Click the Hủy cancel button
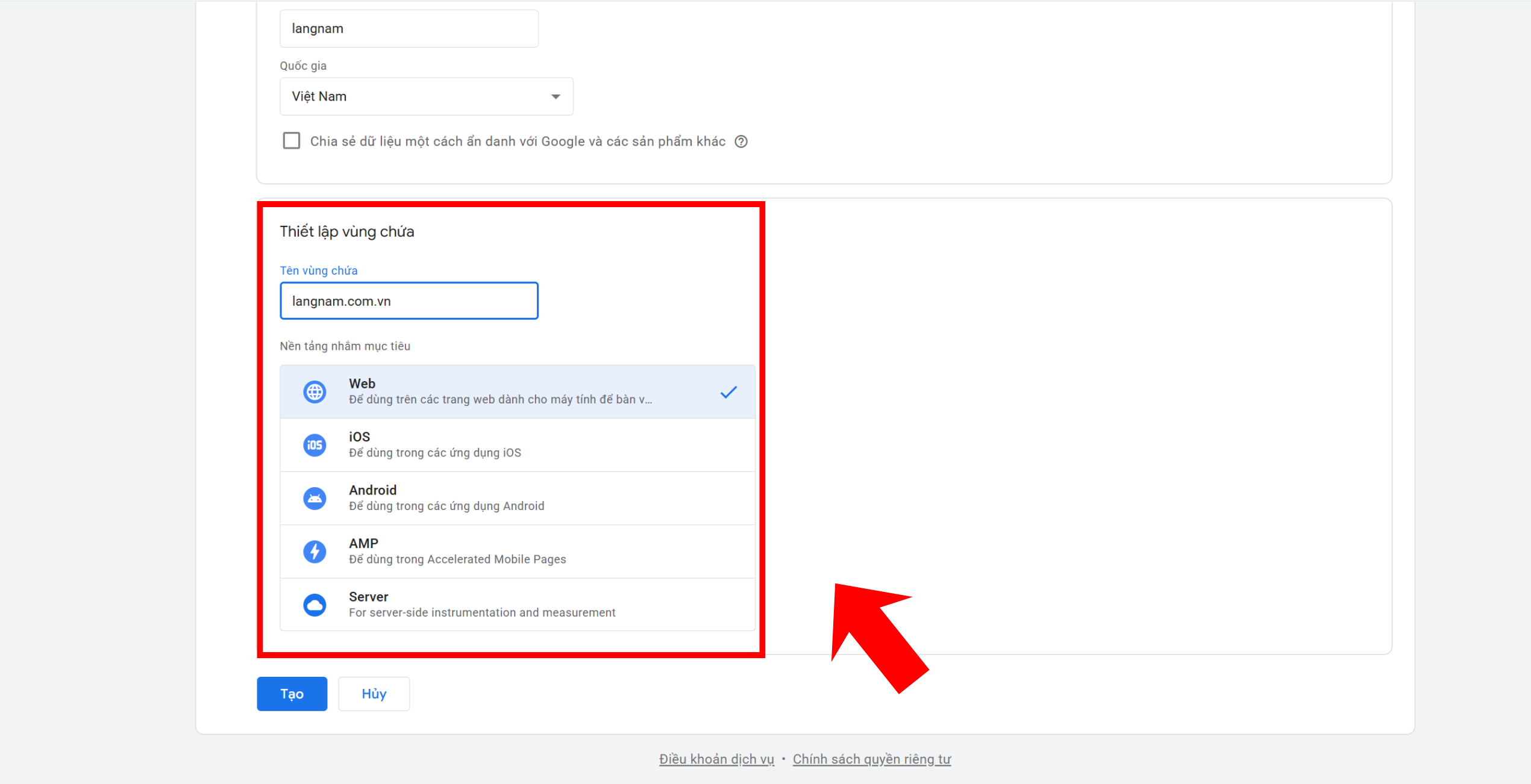Image resolution: width=1531 pixels, height=784 pixels. coord(374,694)
